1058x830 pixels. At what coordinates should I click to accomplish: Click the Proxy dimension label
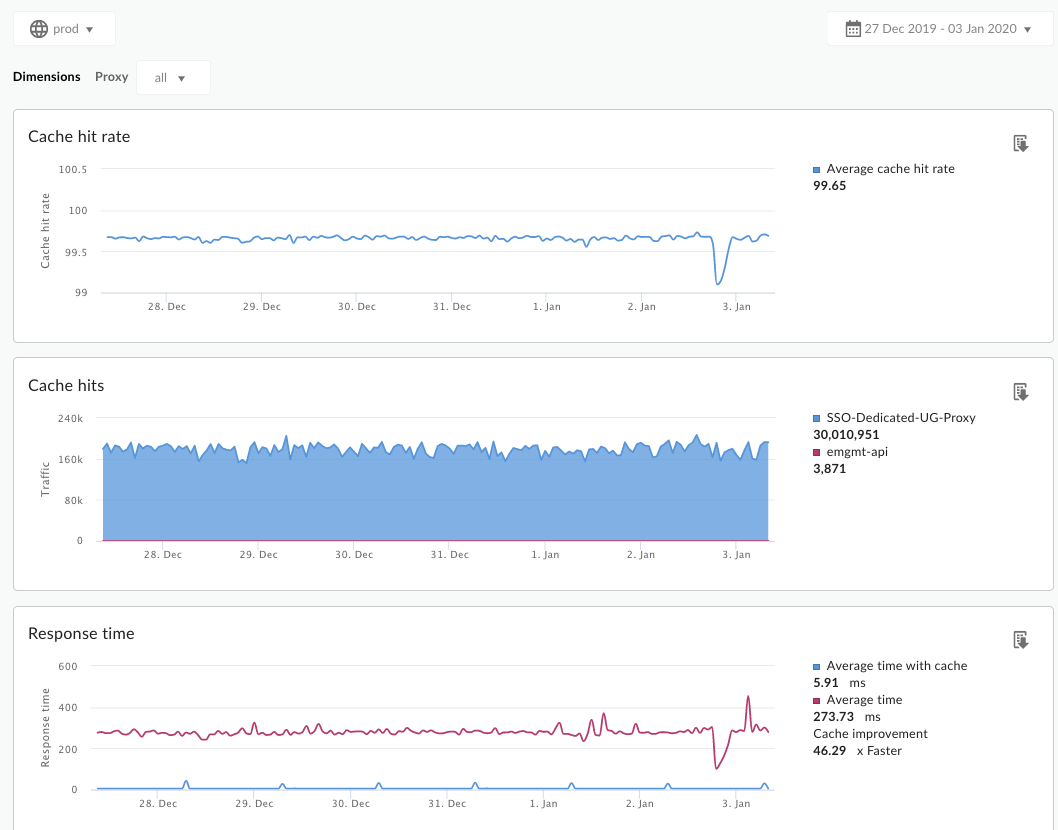112,77
